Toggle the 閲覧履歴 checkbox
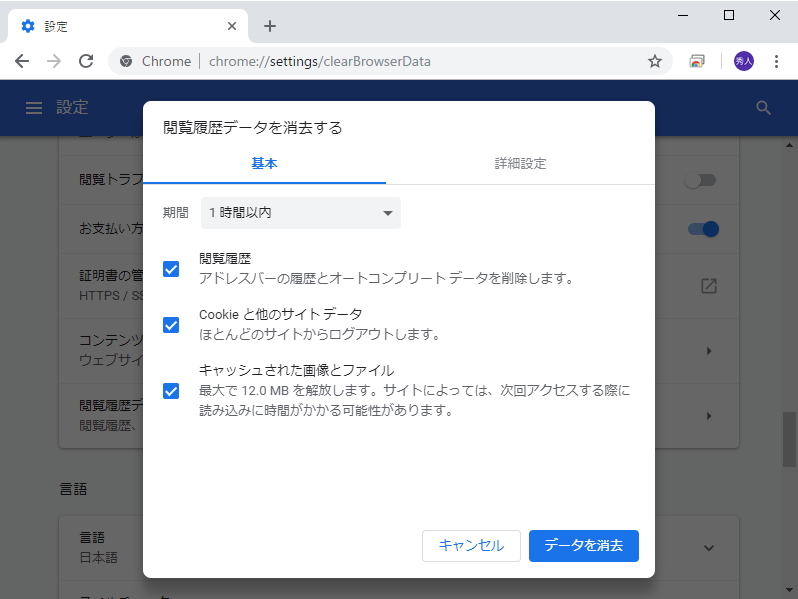 171,269
